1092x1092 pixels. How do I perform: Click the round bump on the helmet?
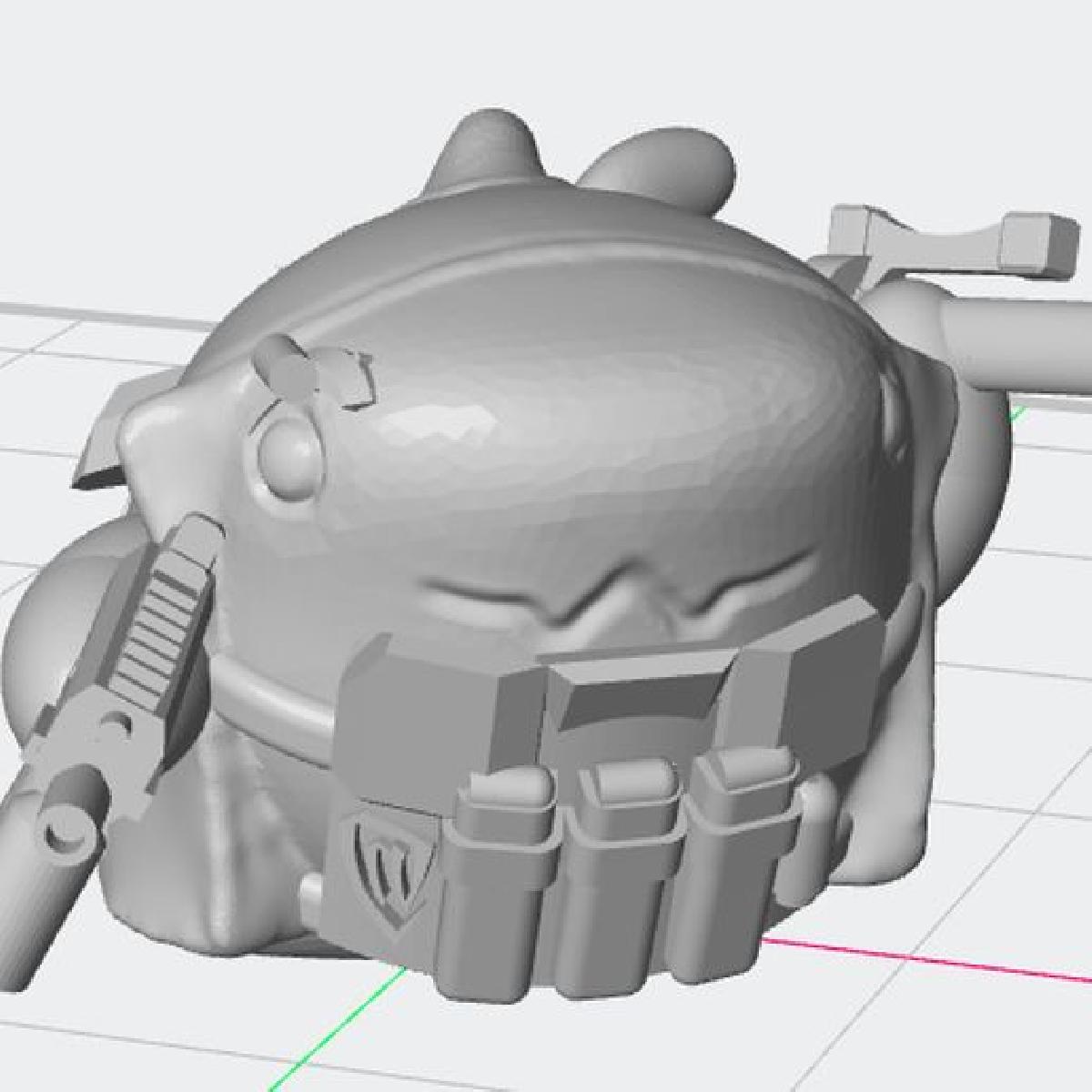pos(284,450)
